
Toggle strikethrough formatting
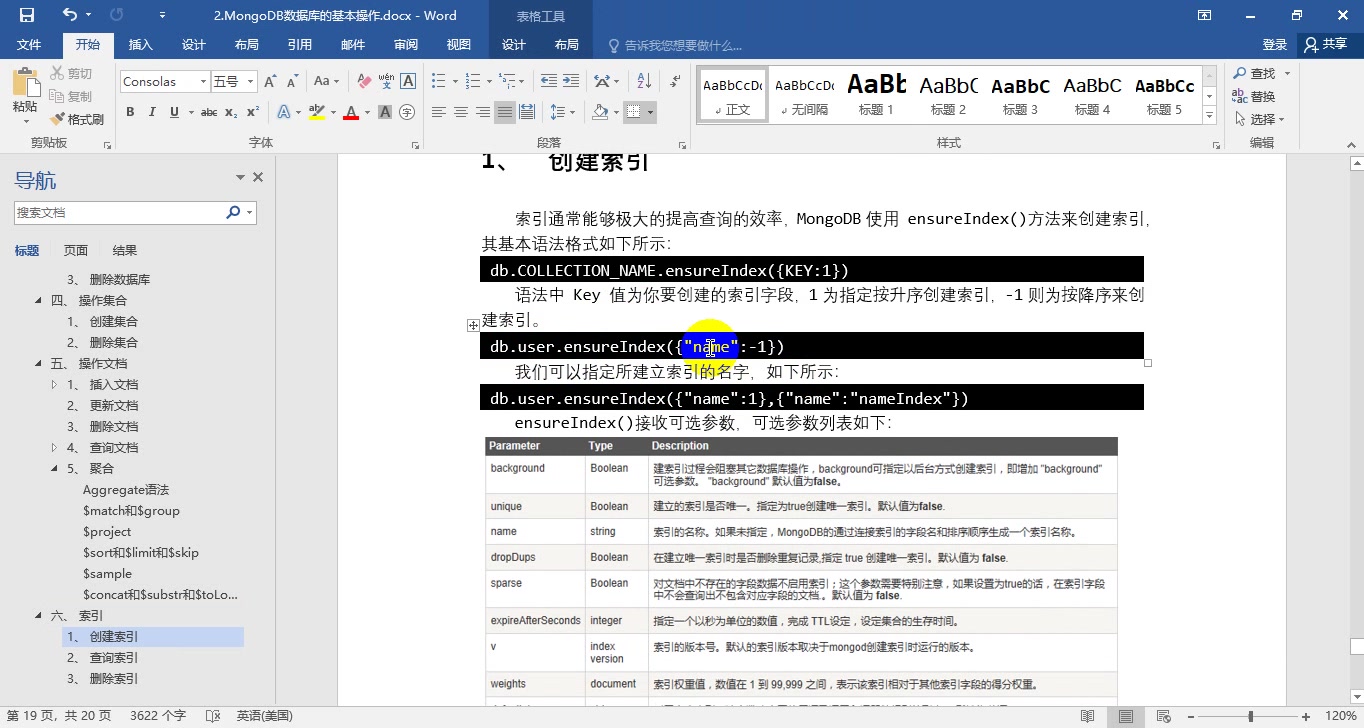pyautogui.click(x=210, y=112)
